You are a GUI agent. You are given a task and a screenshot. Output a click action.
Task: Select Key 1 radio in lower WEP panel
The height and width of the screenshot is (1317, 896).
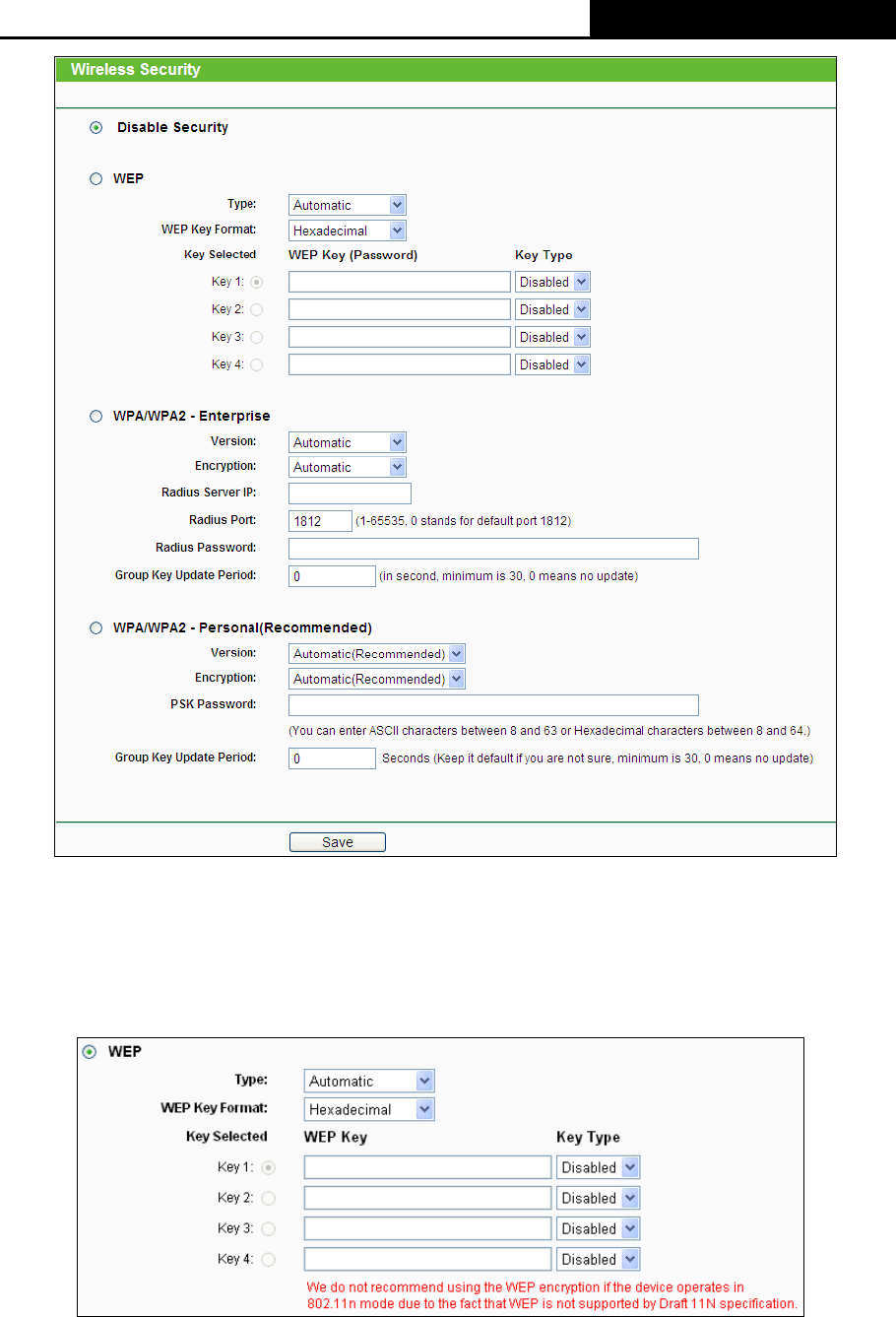(x=269, y=1167)
